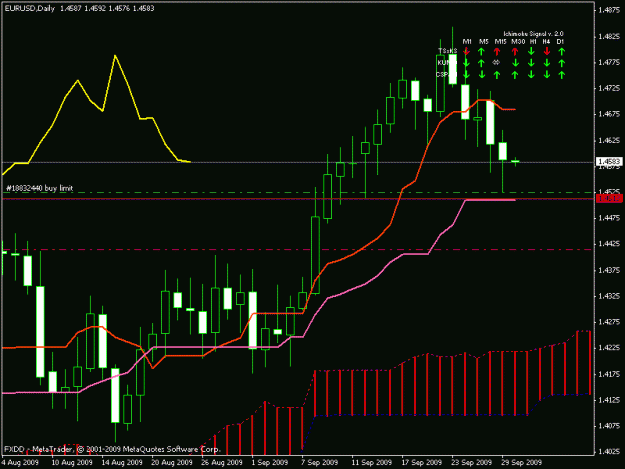Click the 1.4775 price axis label
Screen dimensions: 625x469
click(609, 63)
